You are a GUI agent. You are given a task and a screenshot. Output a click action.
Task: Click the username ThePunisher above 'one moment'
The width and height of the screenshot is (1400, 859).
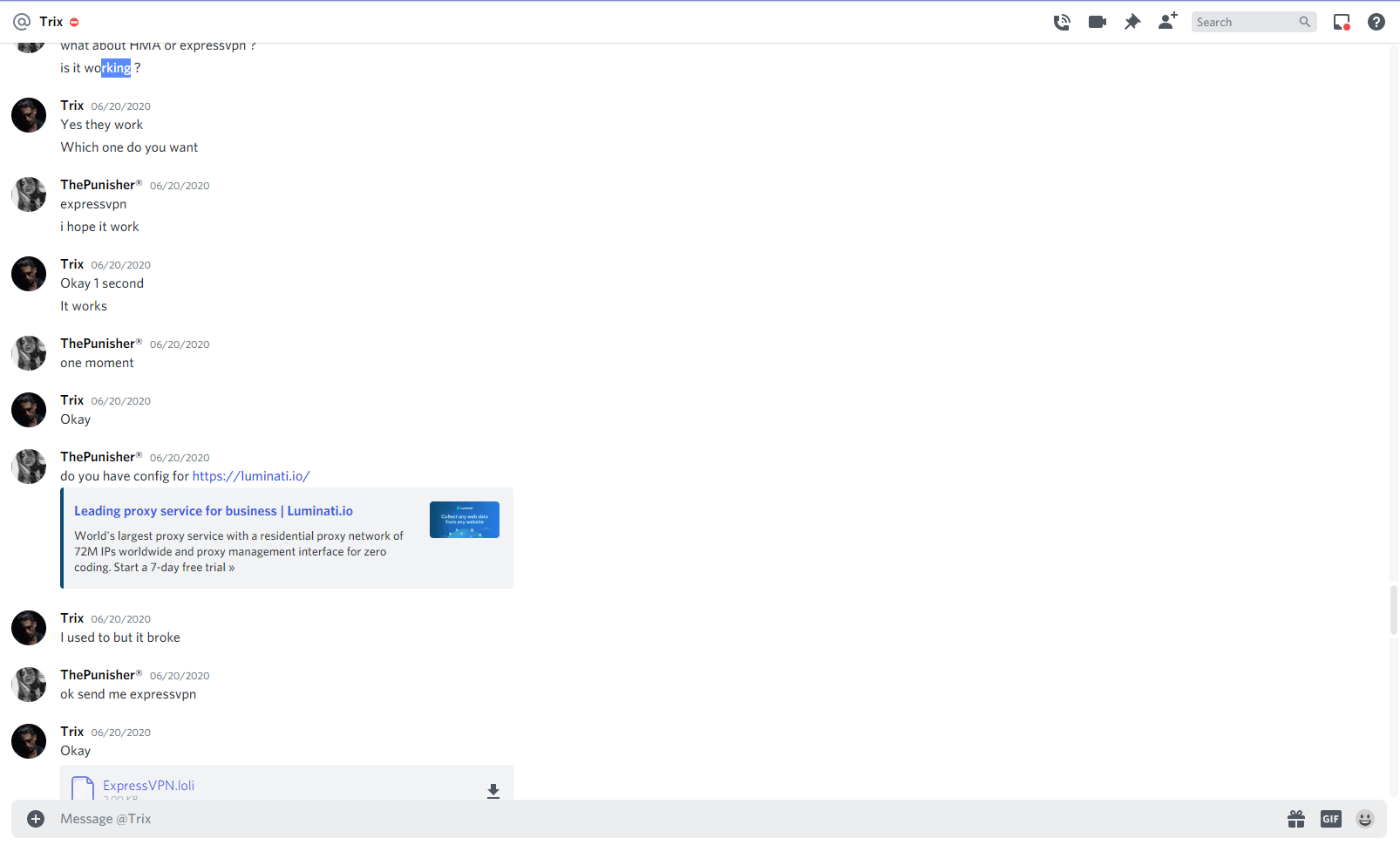pos(101,344)
